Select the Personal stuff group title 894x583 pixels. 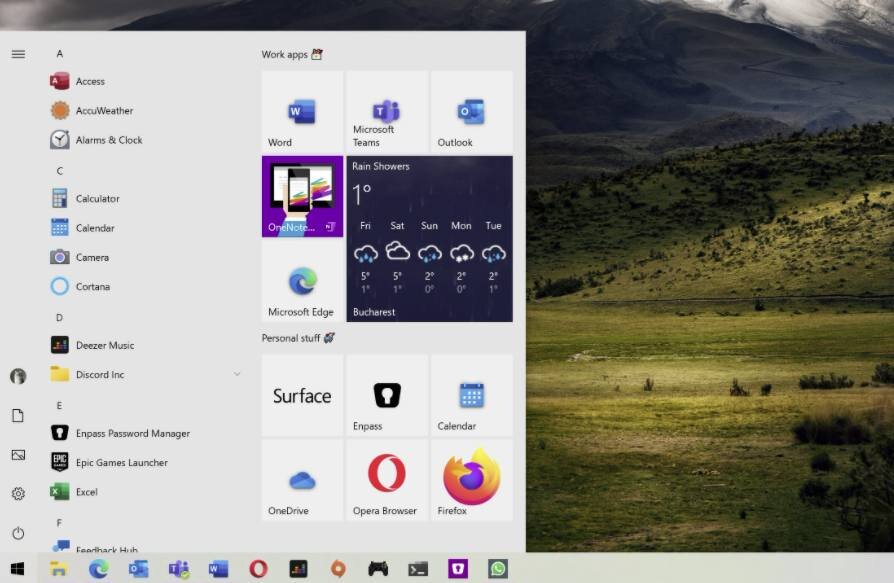(x=298, y=338)
